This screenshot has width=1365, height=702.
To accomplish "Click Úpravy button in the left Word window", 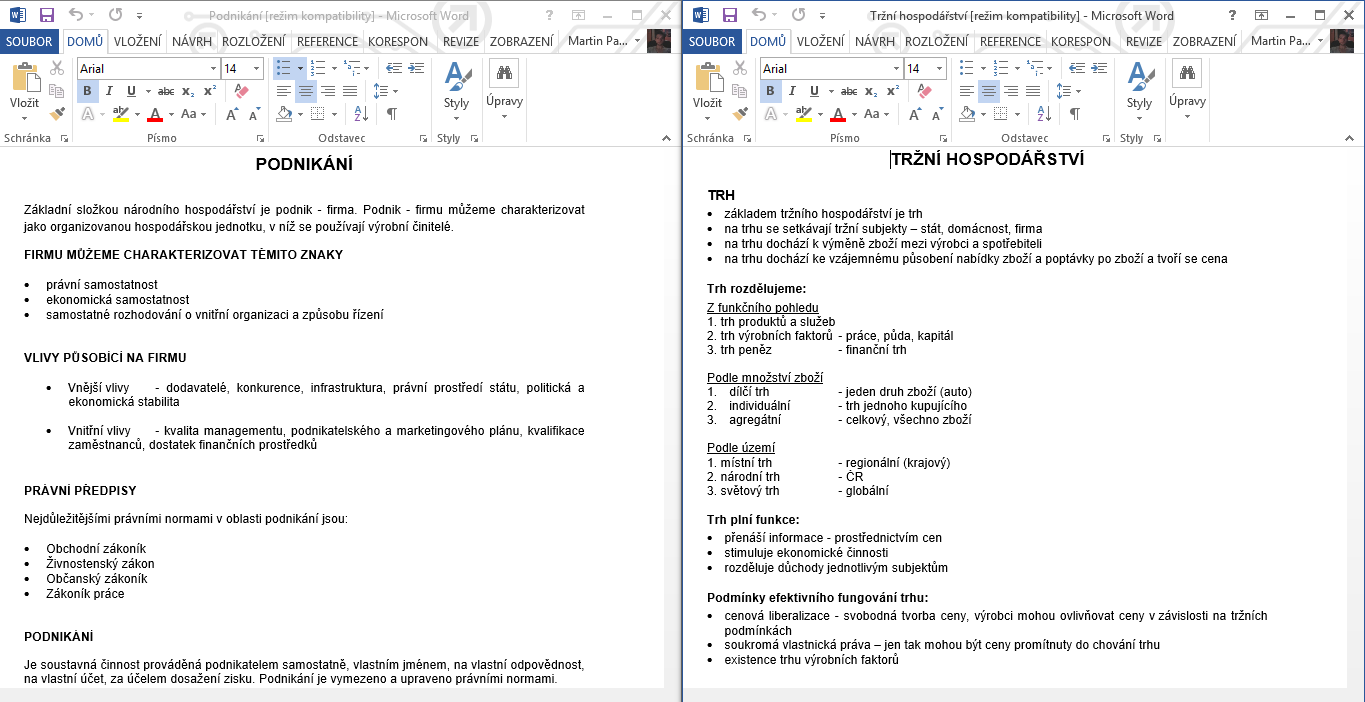I will click(x=504, y=88).
